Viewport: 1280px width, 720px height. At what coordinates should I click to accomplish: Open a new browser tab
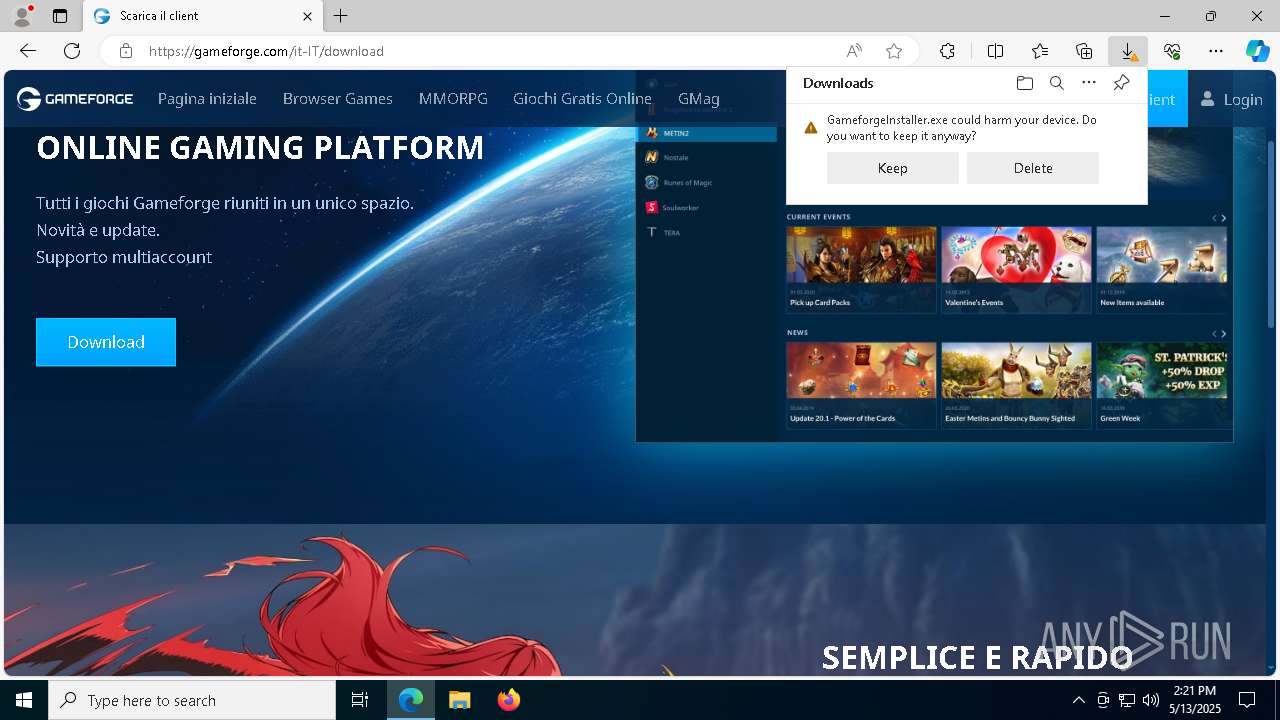340,16
